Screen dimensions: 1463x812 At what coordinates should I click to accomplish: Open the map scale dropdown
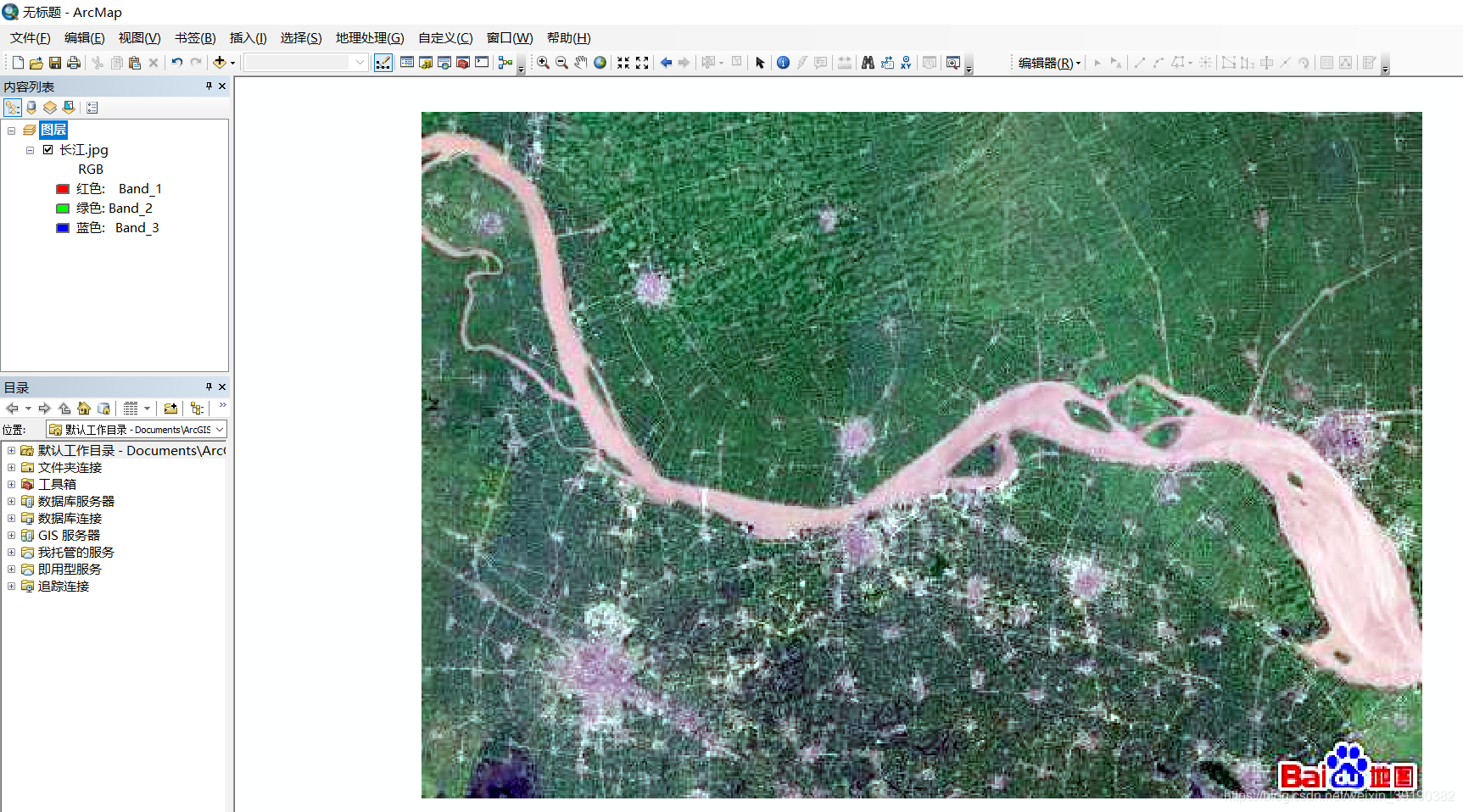click(x=360, y=63)
